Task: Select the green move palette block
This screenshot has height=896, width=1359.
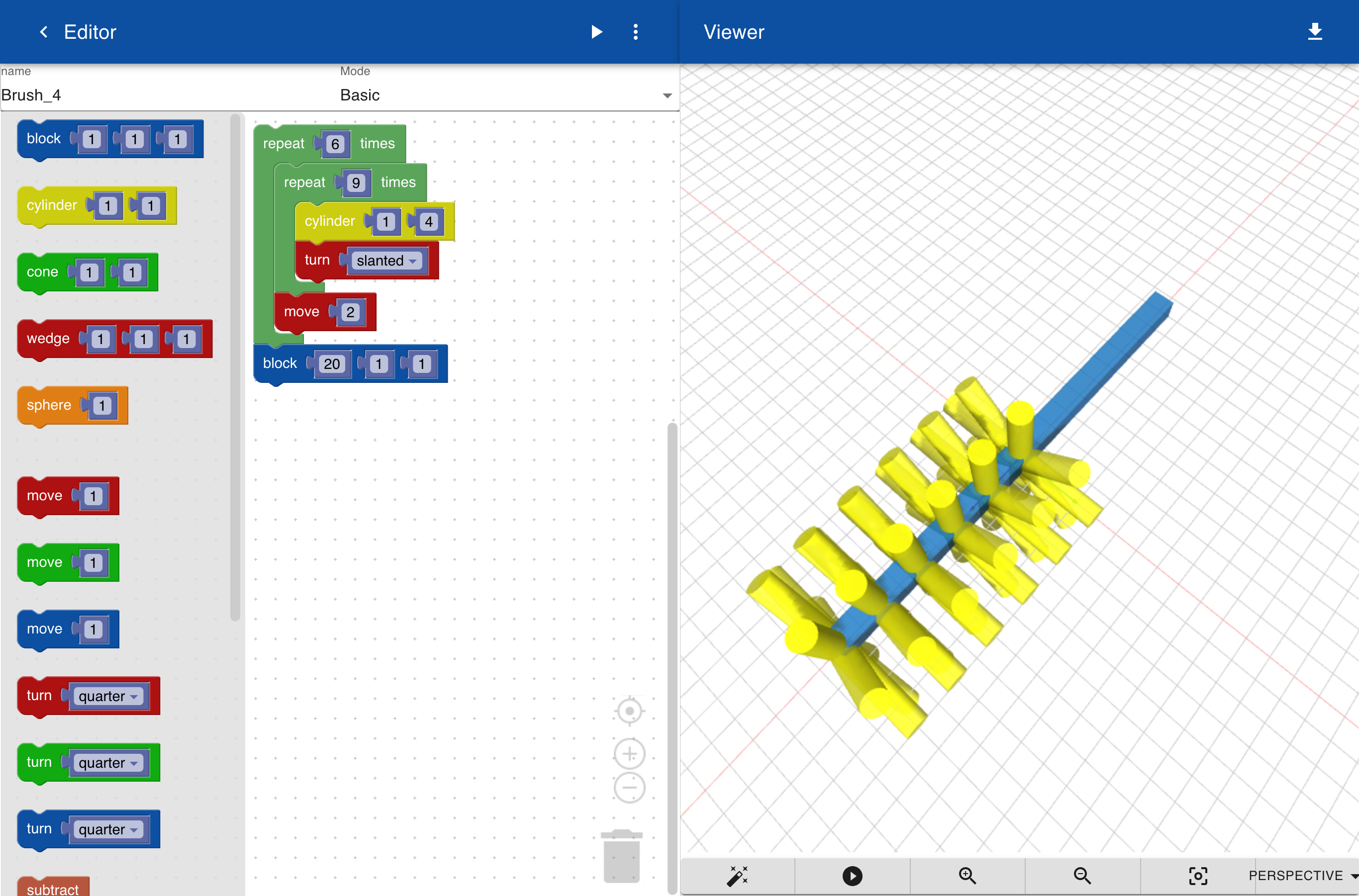Action: (x=44, y=562)
